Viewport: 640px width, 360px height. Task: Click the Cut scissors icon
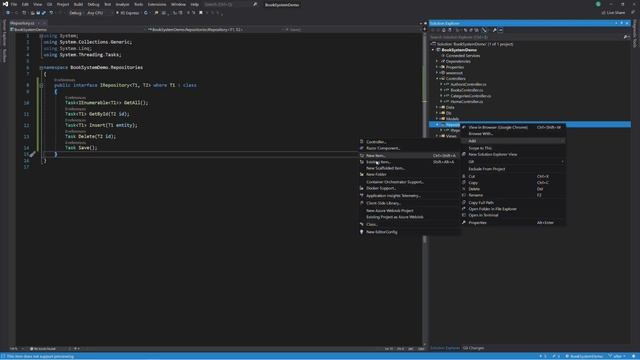464,176
